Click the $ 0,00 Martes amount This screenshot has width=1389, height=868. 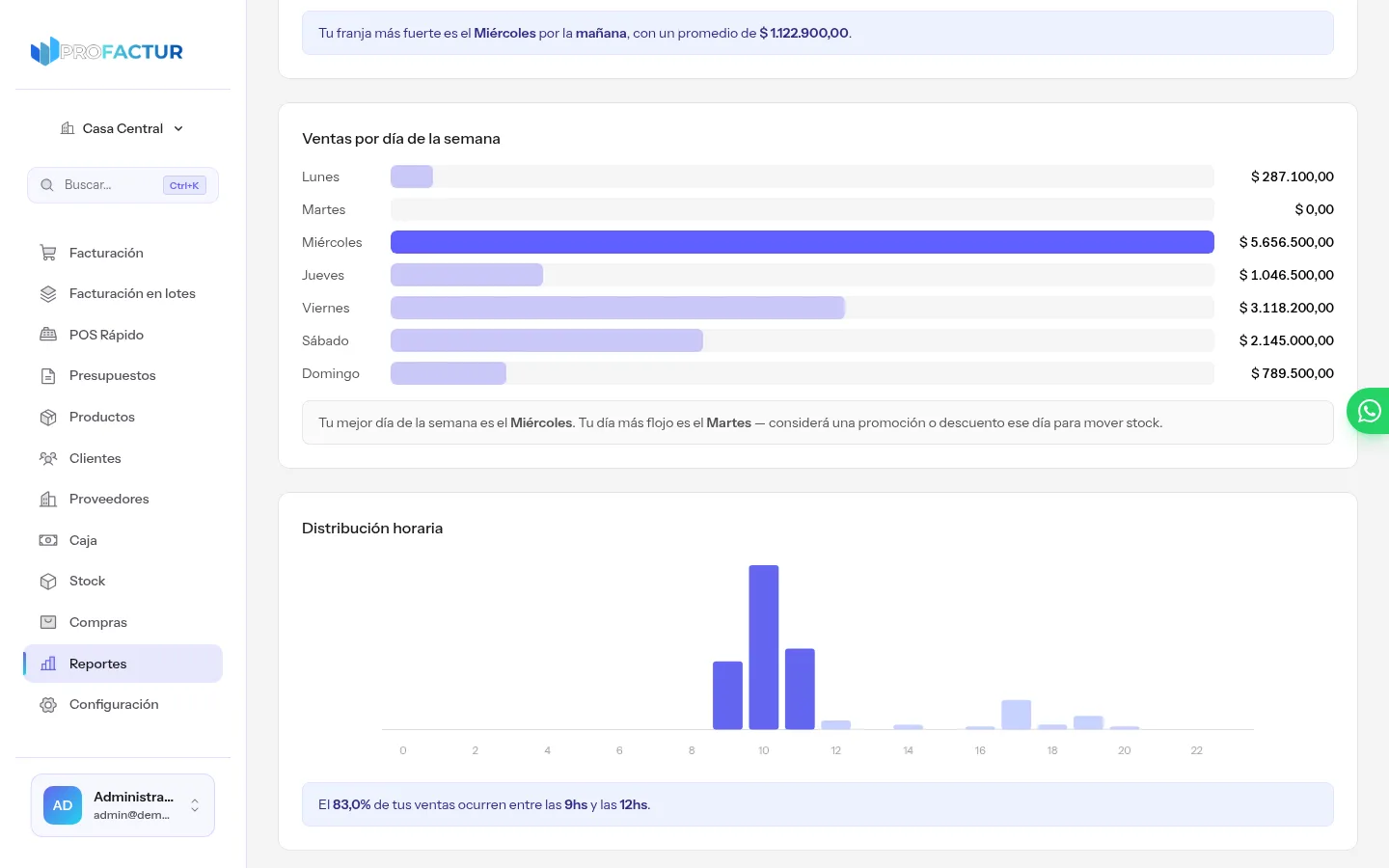1315,209
